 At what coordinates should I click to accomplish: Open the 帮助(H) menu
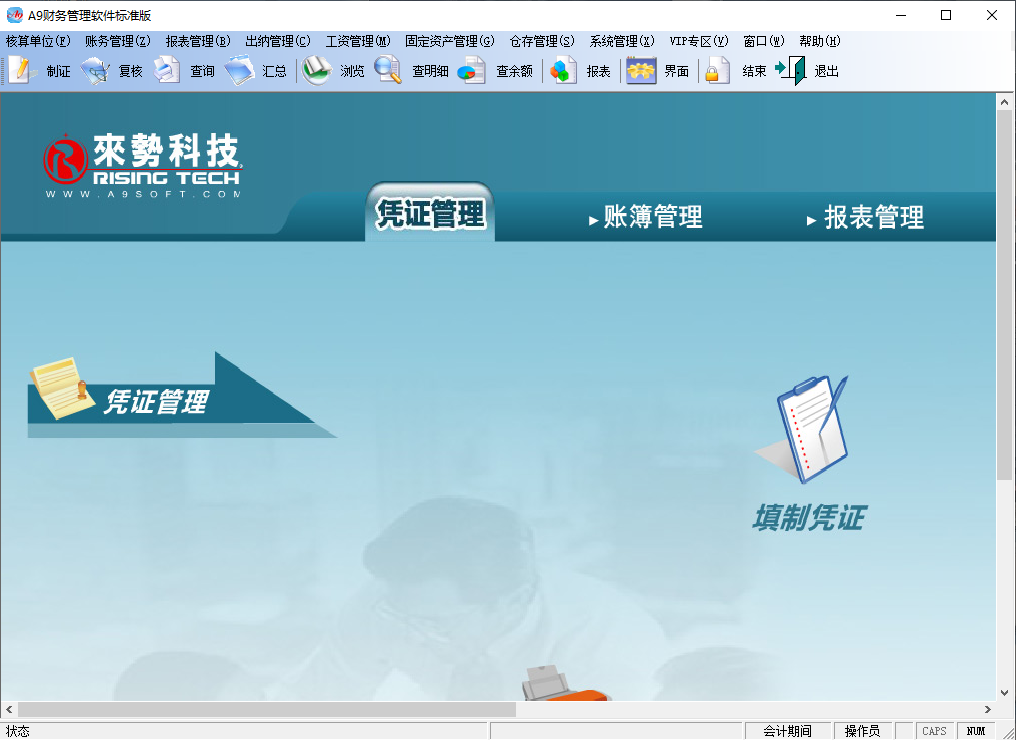(x=820, y=41)
